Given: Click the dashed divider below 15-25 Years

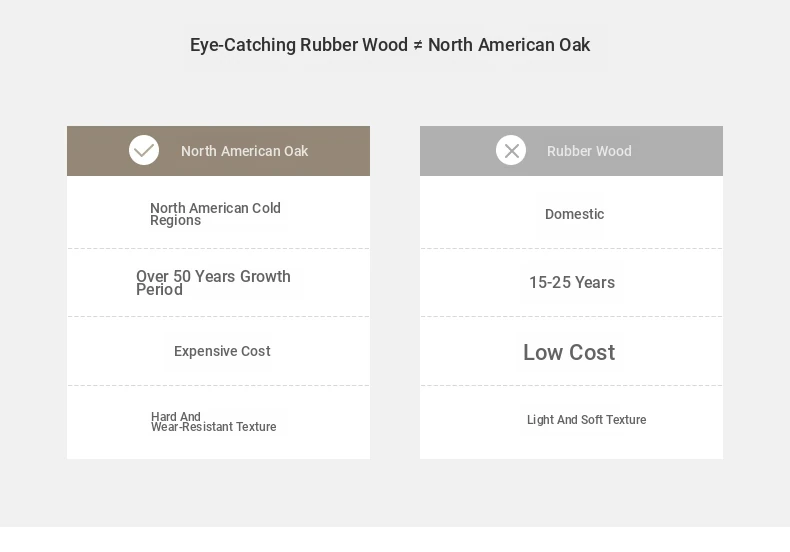Looking at the screenshot, I should [571, 317].
